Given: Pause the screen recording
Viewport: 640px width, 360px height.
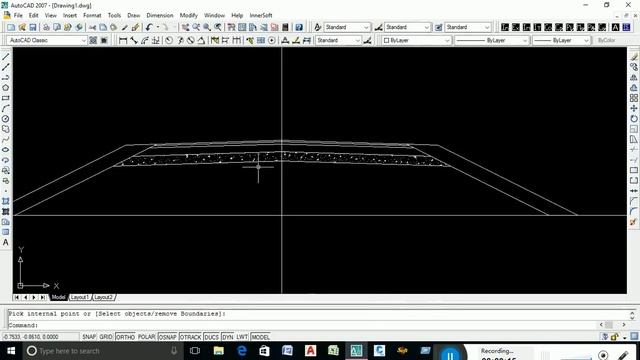Looking at the screenshot, I should [x=450, y=354].
